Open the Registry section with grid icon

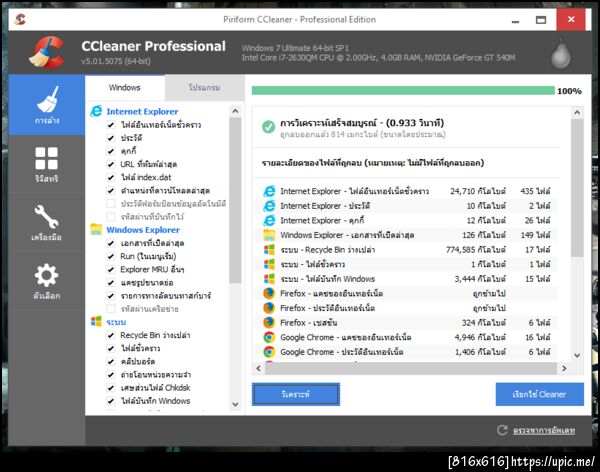coord(47,164)
